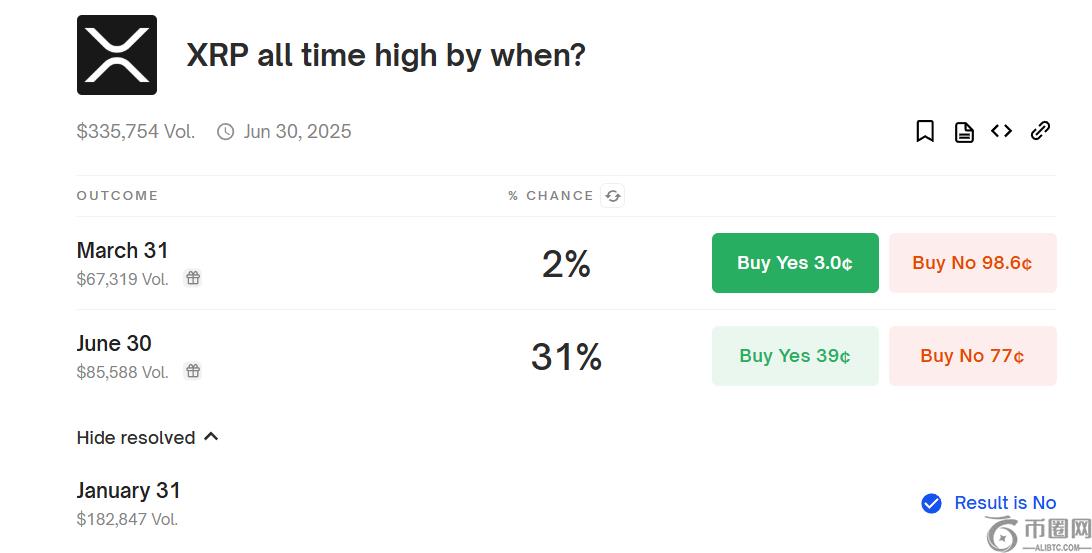This screenshot has width=1092, height=553.
Task: Buy Yes at 39¢ for June 30
Action: point(795,356)
